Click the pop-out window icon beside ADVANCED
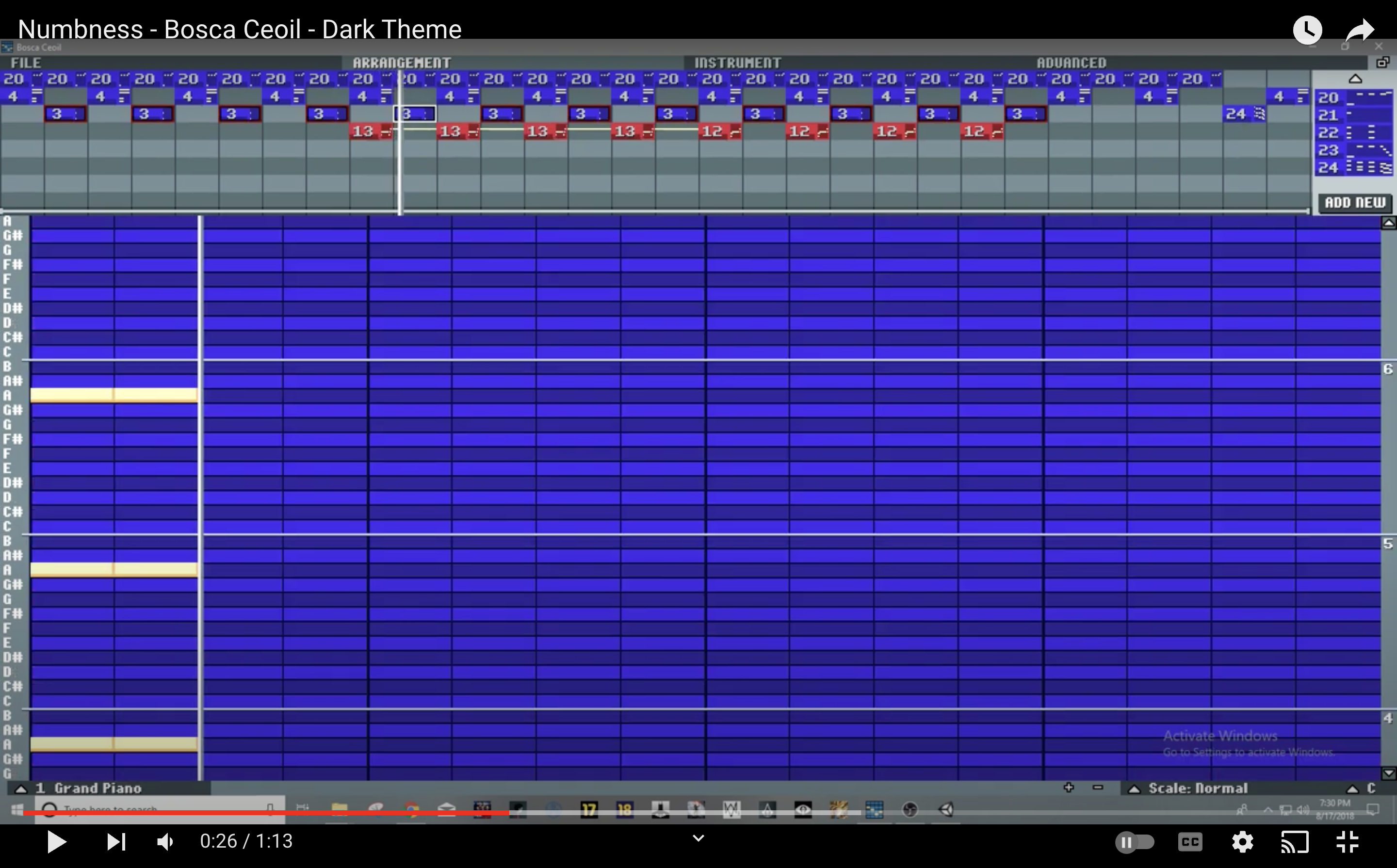The width and height of the screenshot is (1397, 868). click(x=1382, y=63)
